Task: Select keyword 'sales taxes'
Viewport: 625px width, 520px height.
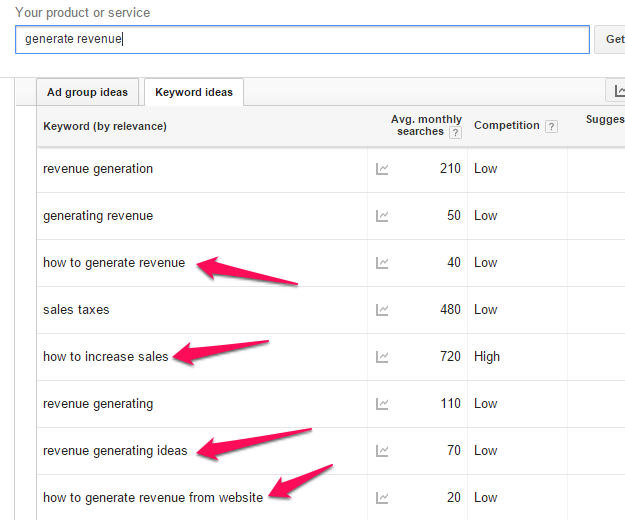Action: [x=76, y=310]
